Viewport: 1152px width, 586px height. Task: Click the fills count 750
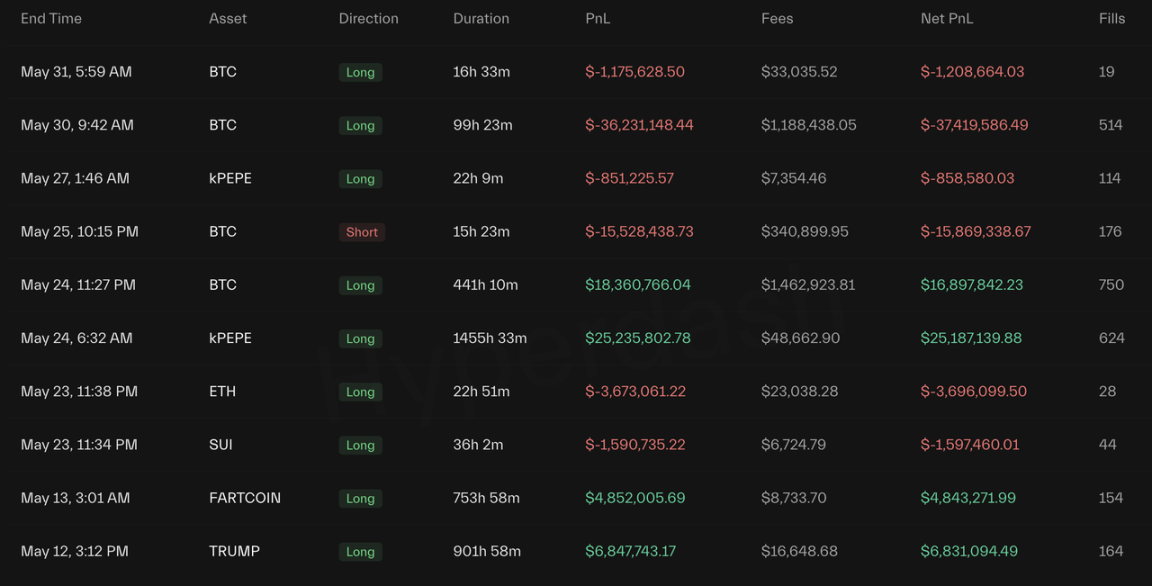pyautogui.click(x=1111, y=285)
